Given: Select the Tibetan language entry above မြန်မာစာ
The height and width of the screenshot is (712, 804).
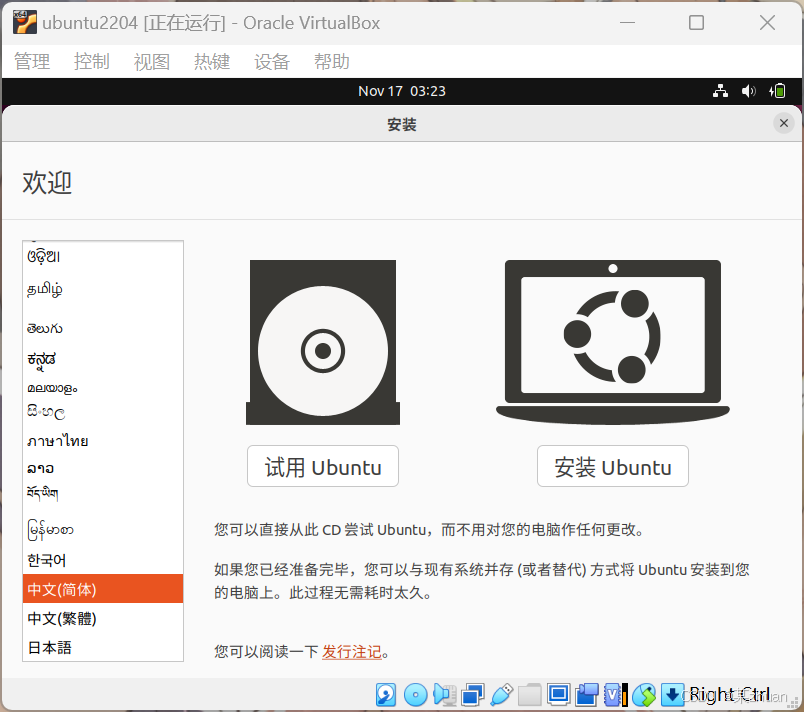Looking at the screenshot, I should 103,494.
